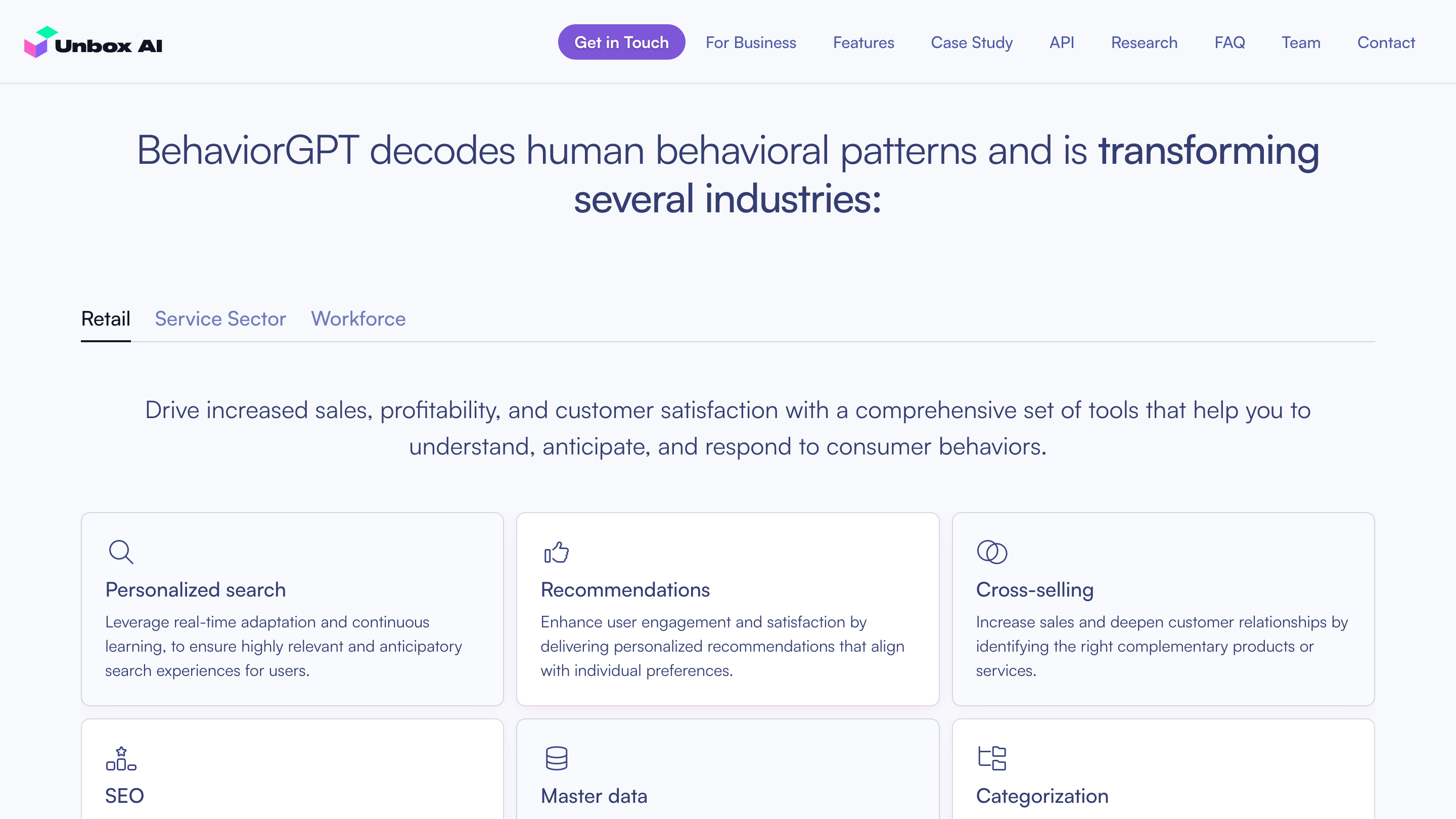This screenshot has width=1456, height=819.
Task: Click Contact in the top menu
Action: pos(1385,42)
